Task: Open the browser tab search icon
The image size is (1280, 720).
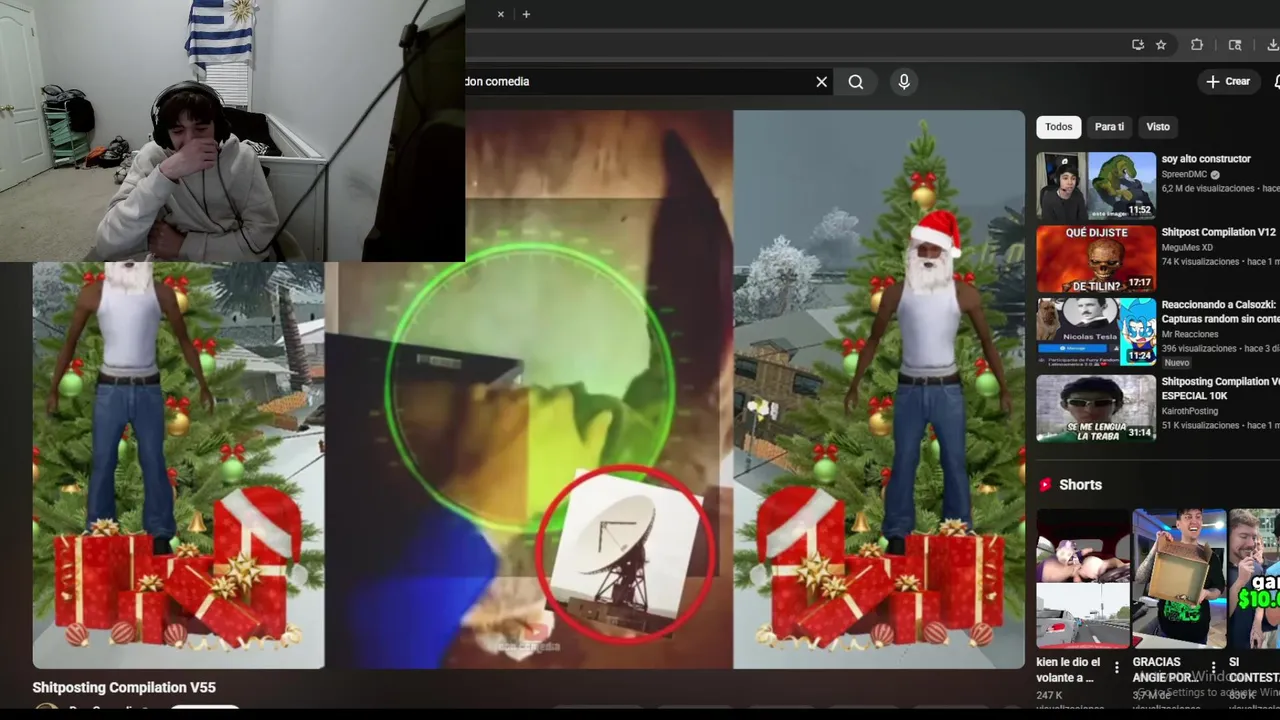Action: [x=1235, y=45]
